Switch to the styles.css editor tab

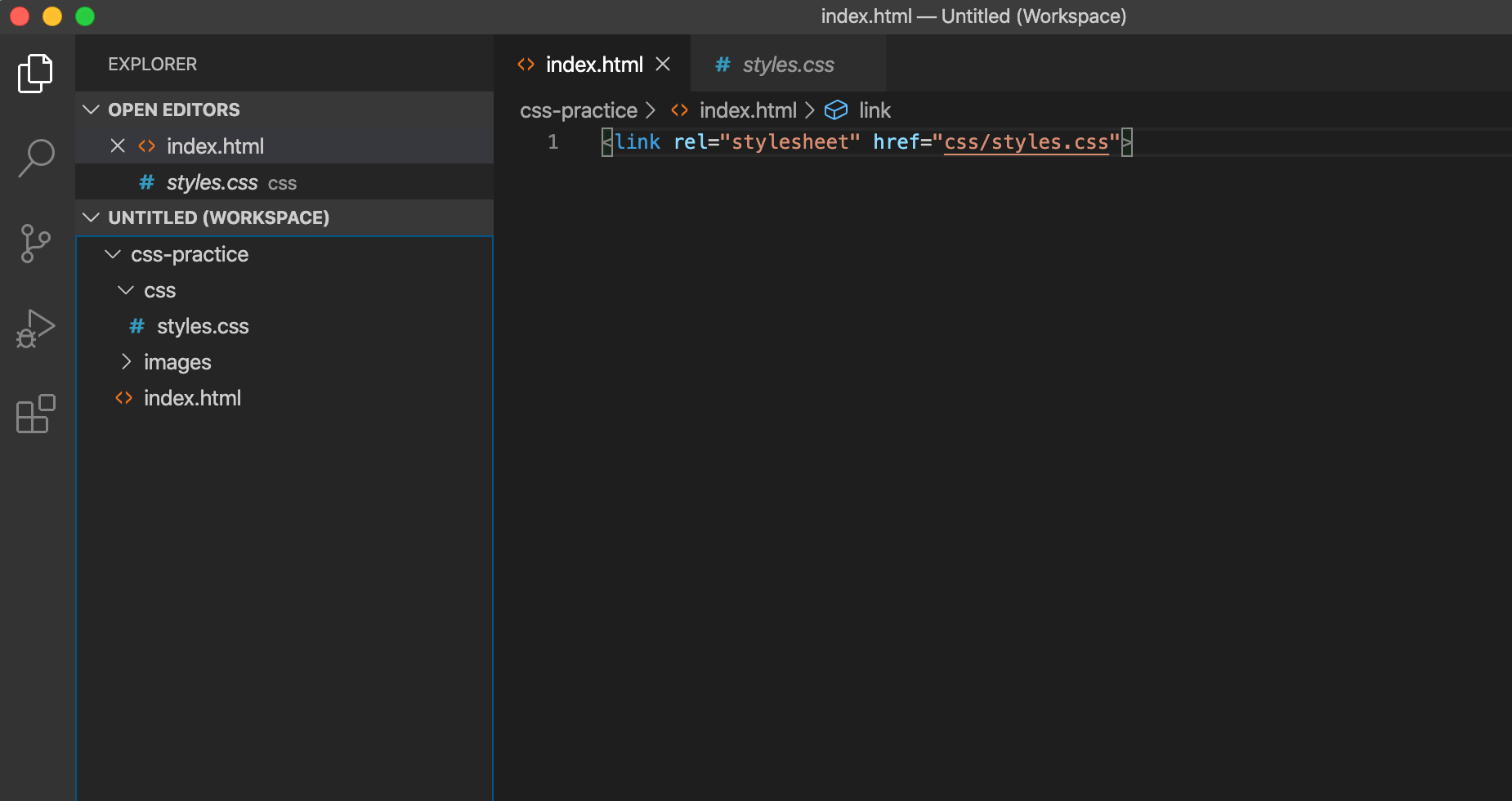(788, 65)
